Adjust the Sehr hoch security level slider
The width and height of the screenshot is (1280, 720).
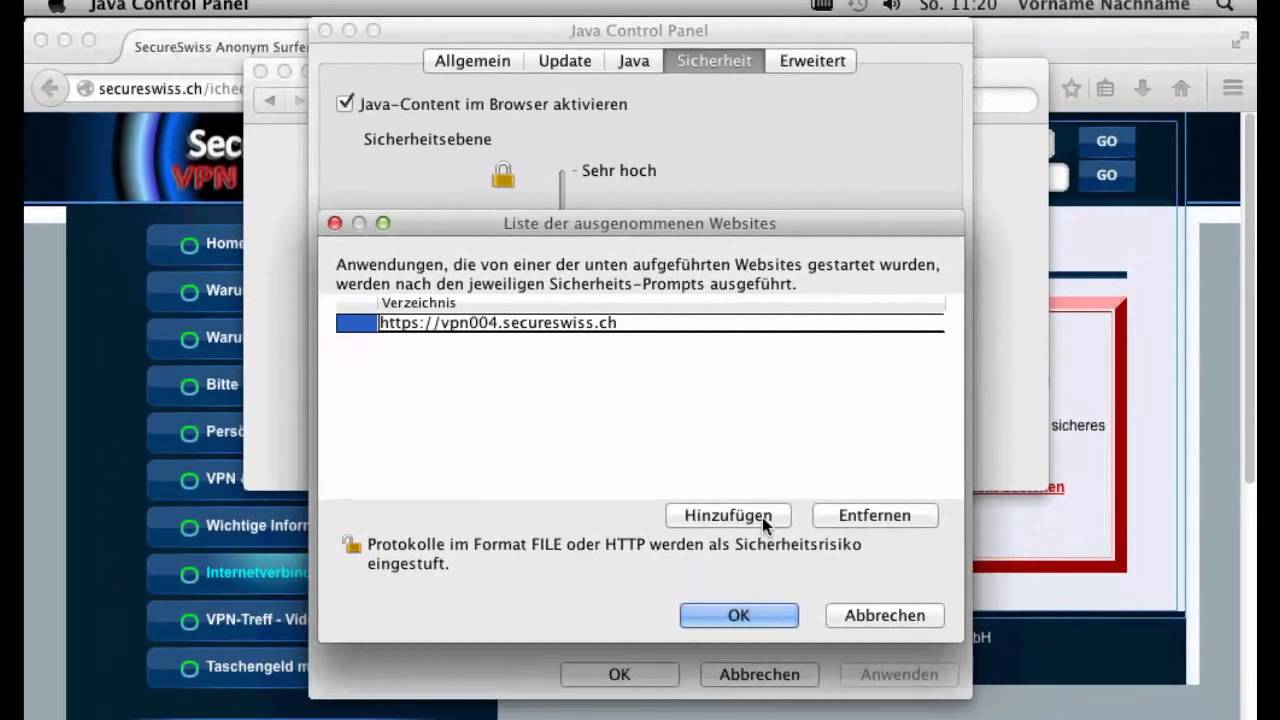[562, 187]
